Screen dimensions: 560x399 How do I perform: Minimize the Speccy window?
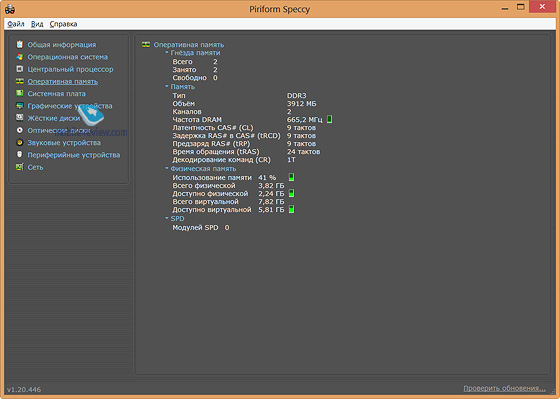pos(505,8)
